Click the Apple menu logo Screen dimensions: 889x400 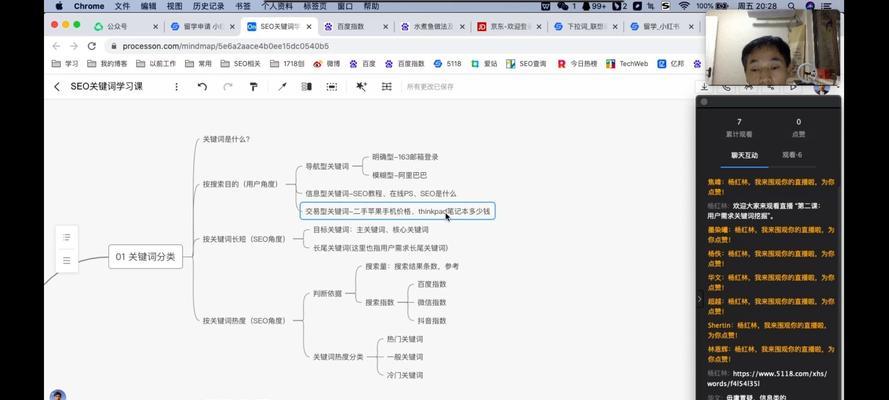(59, 6)
